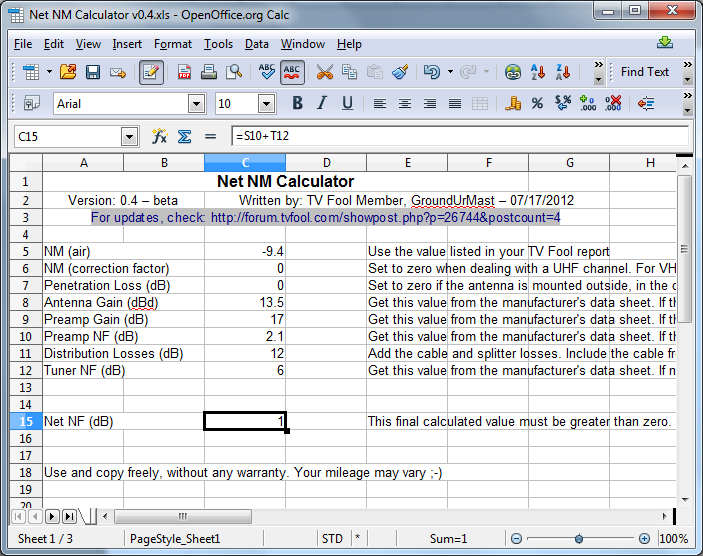Click the Sort Ascending icon

tap(539, 72)
